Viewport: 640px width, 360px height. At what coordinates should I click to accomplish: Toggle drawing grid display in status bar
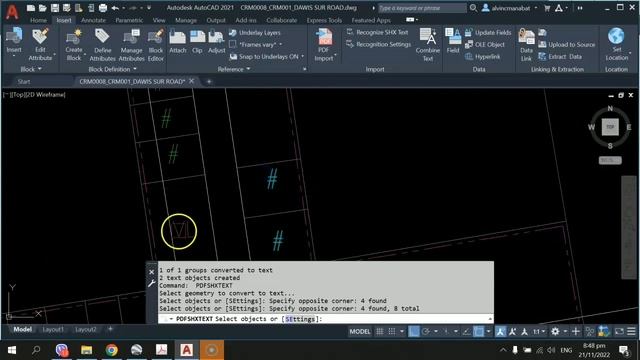(380, 331)
